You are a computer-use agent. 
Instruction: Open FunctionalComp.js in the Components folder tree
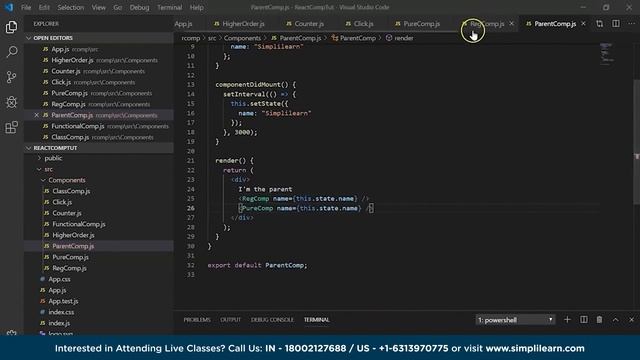79,224
